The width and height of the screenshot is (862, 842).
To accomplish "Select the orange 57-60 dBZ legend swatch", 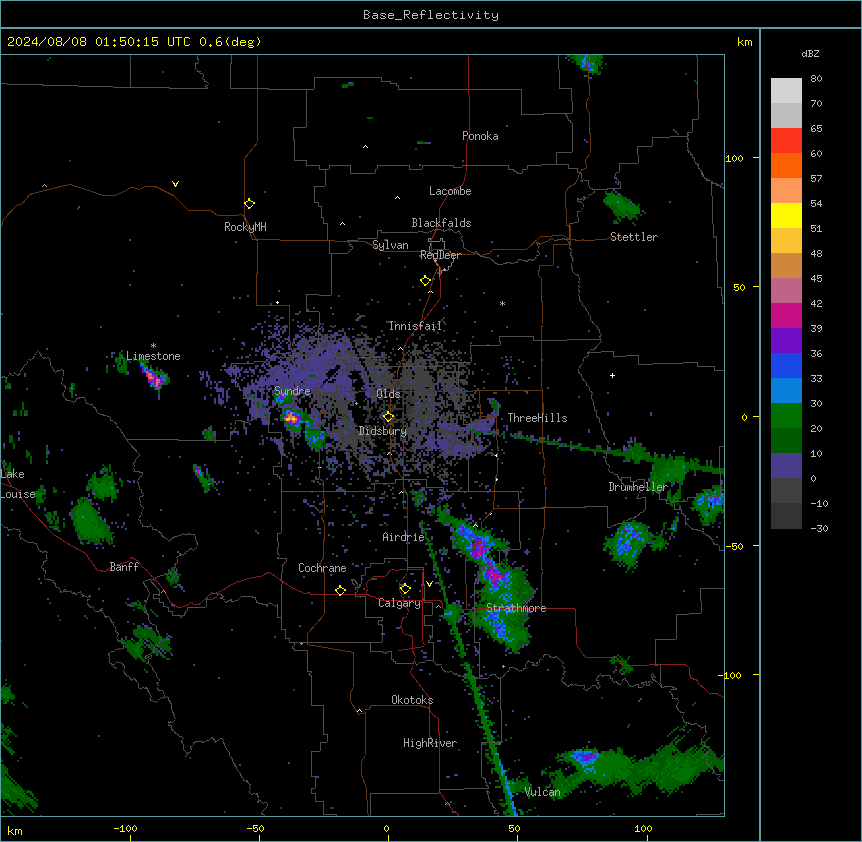I will pos(786,165).
